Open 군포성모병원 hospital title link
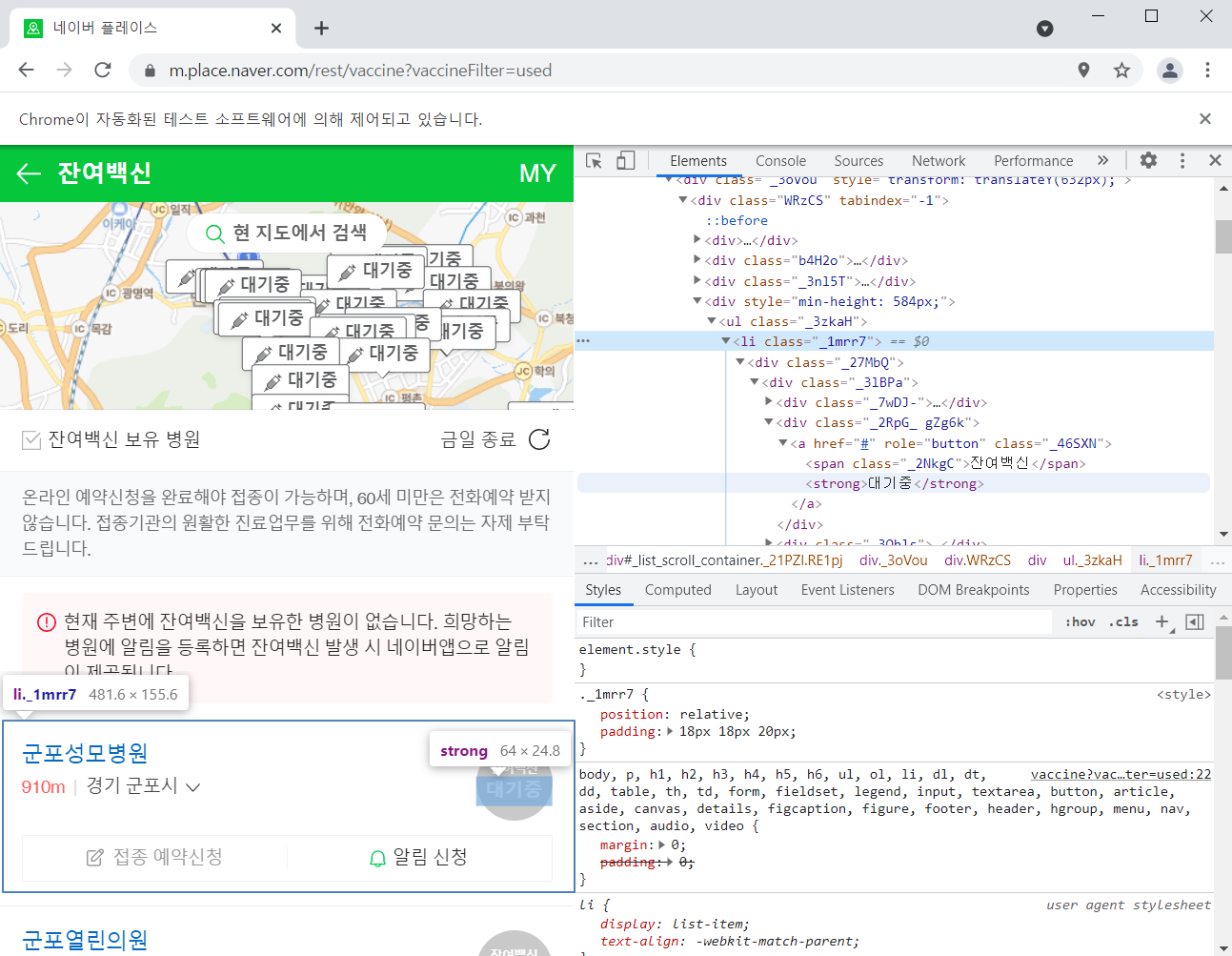 85,753
